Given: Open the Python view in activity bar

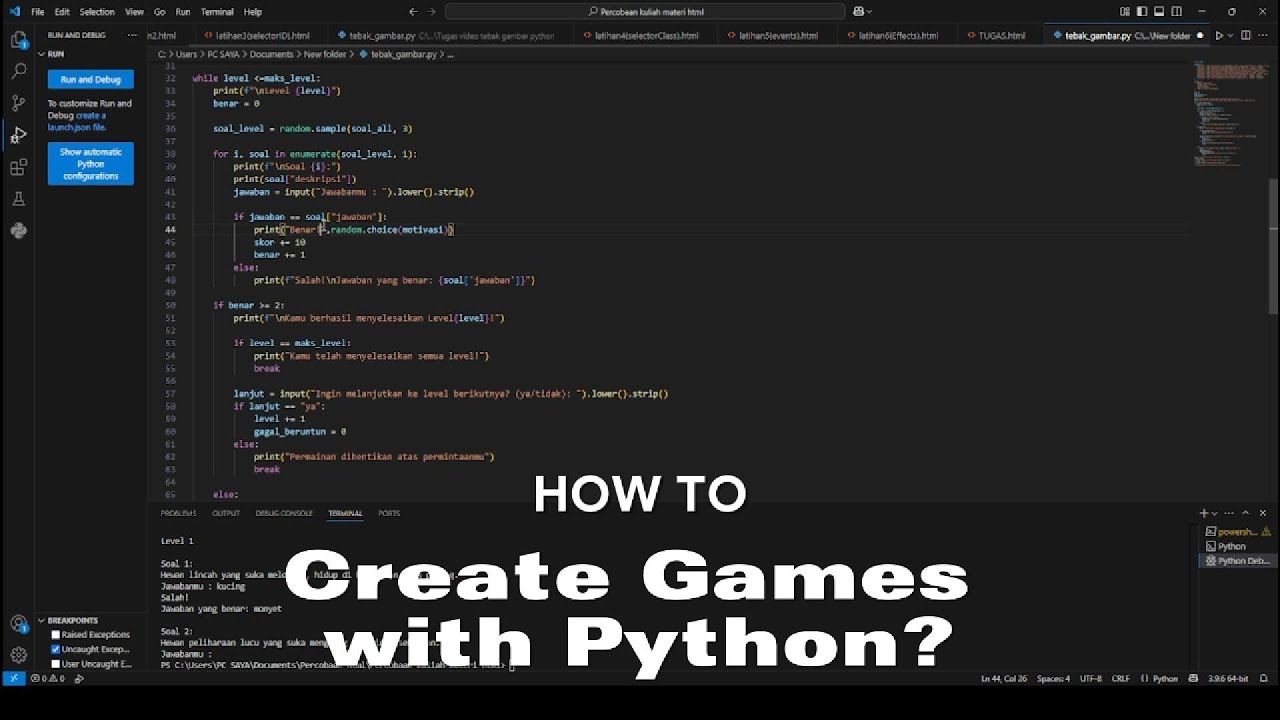Looking at the screenshot, I should tap(18, 230).
